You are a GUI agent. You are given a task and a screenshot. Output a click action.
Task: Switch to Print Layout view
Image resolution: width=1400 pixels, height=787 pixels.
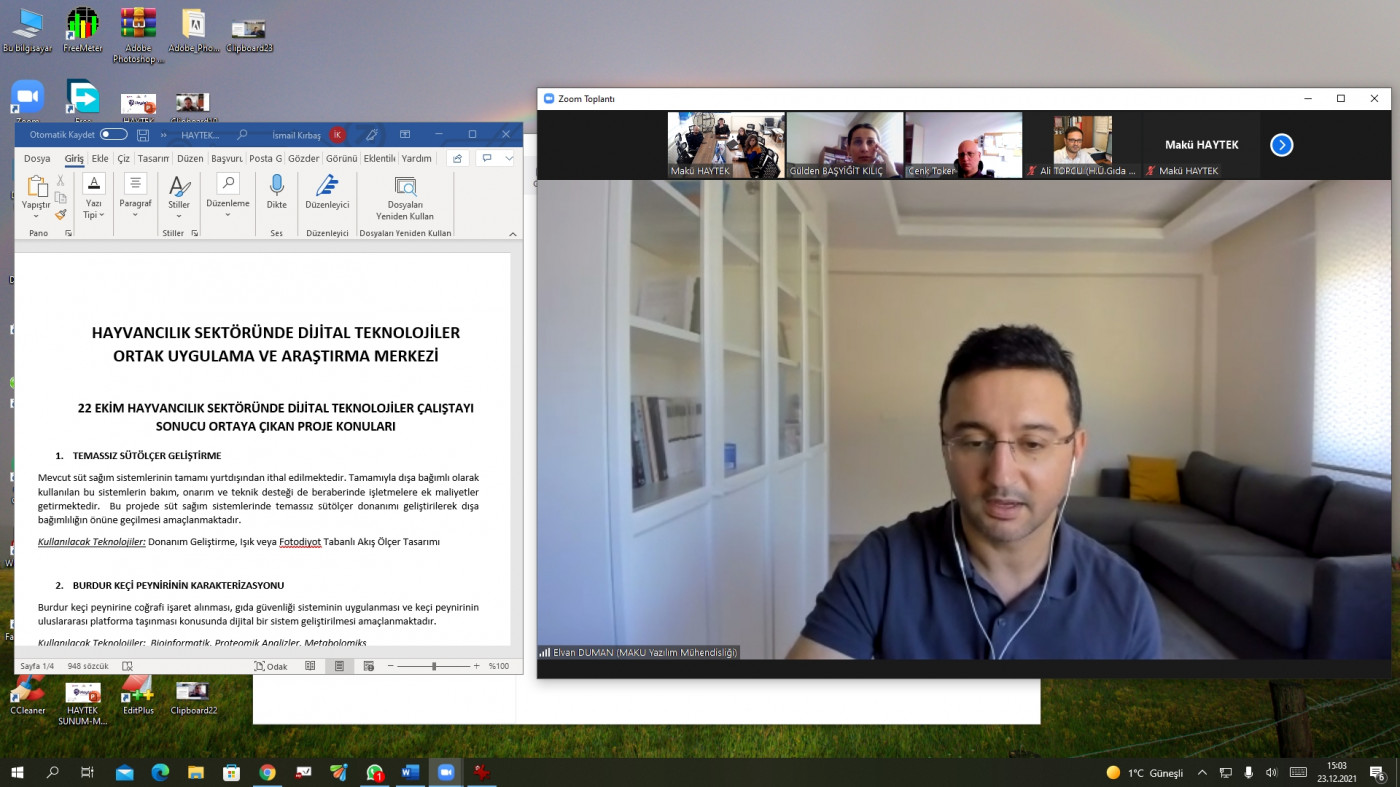pos(339,666)
